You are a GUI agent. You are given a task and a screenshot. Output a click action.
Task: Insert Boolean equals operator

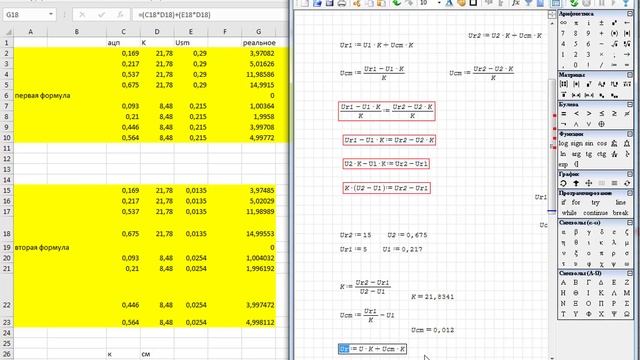tap(563, 114)
